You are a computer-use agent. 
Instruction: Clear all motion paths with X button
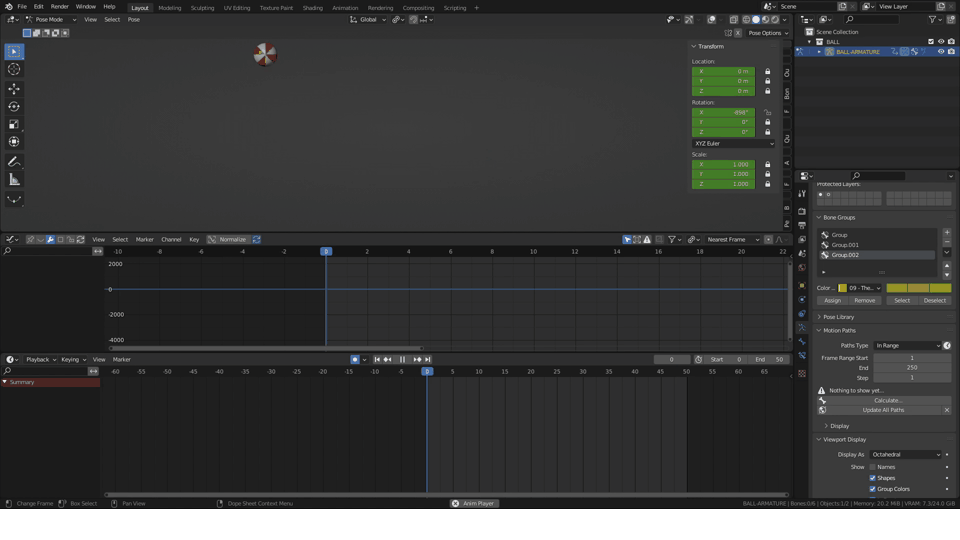coord(947,410)
